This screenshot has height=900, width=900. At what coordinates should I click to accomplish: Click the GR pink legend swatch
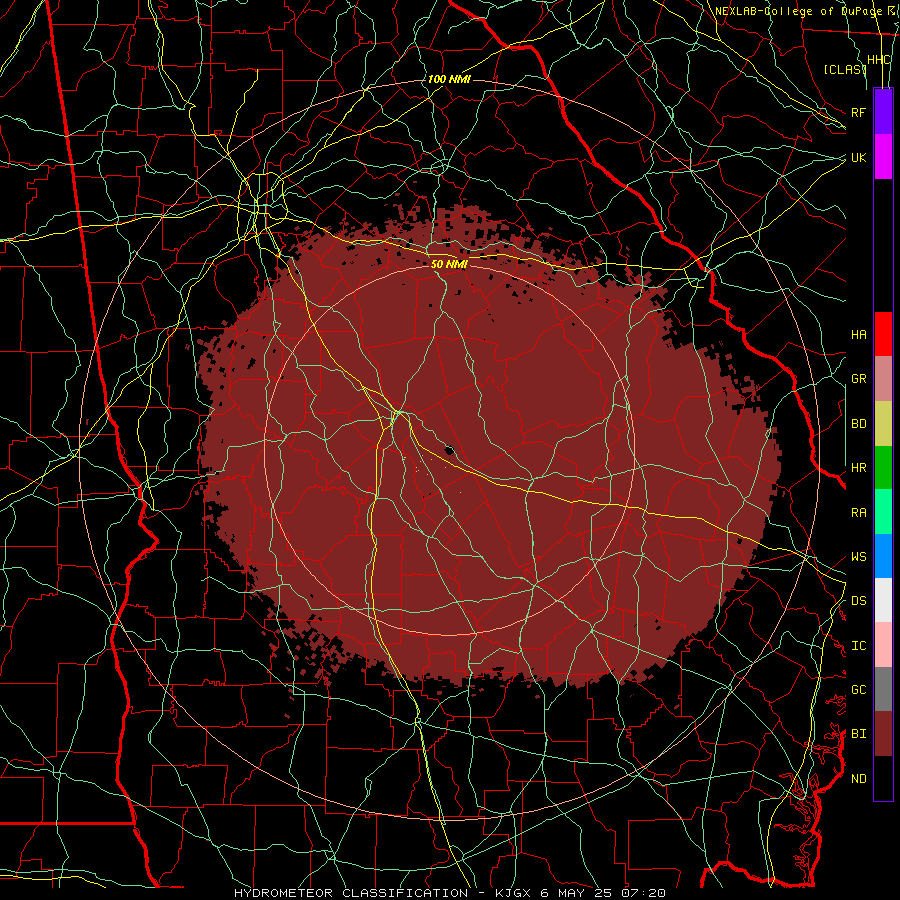883,378
